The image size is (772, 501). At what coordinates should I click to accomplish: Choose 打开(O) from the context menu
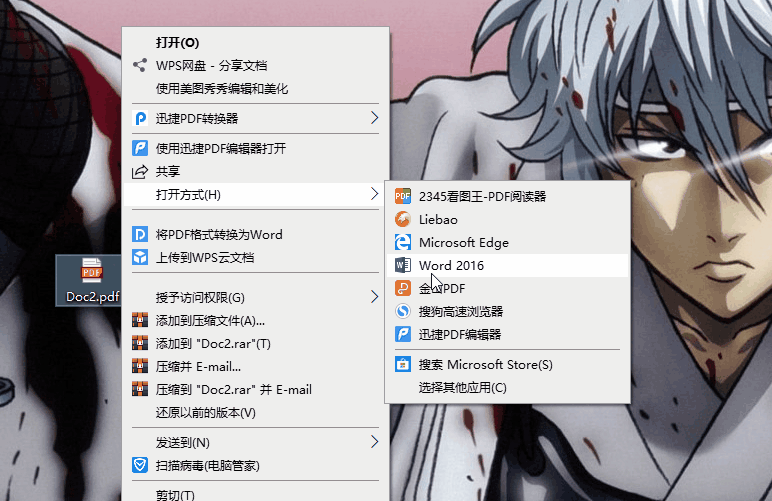click(255, 42)
